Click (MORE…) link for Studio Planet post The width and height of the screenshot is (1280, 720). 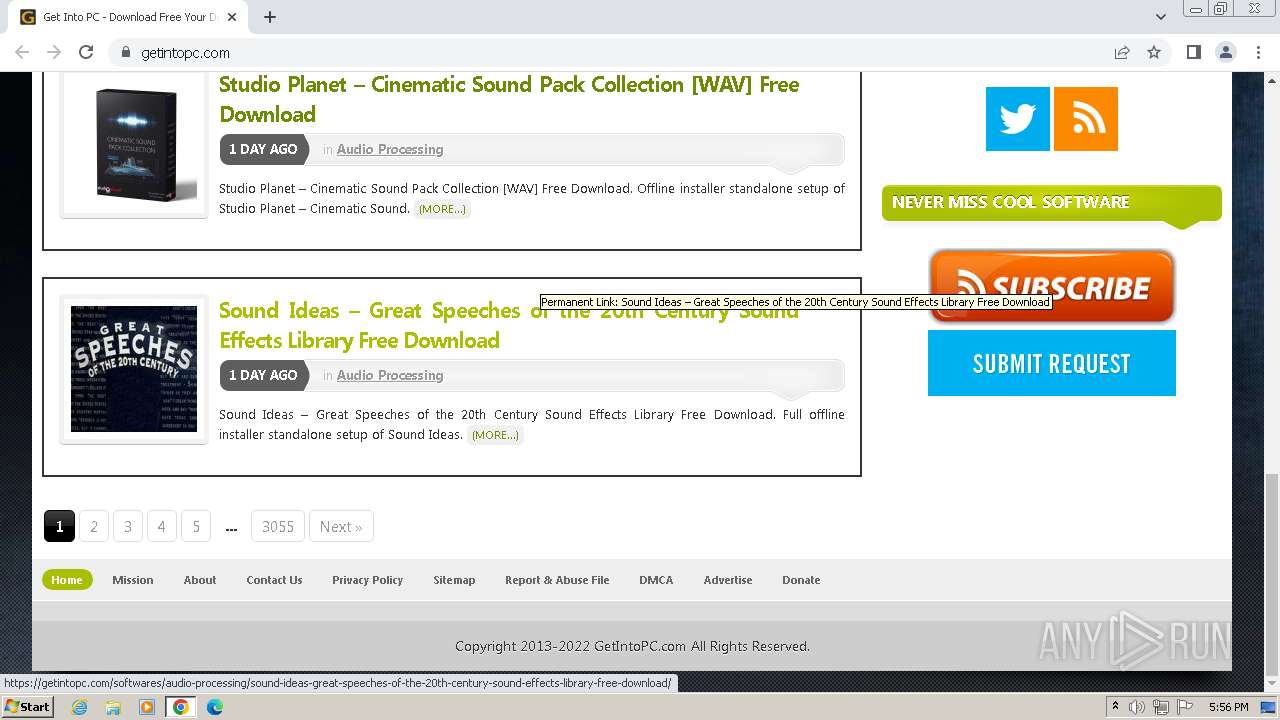pyautogui.click(x=442, y=209)
